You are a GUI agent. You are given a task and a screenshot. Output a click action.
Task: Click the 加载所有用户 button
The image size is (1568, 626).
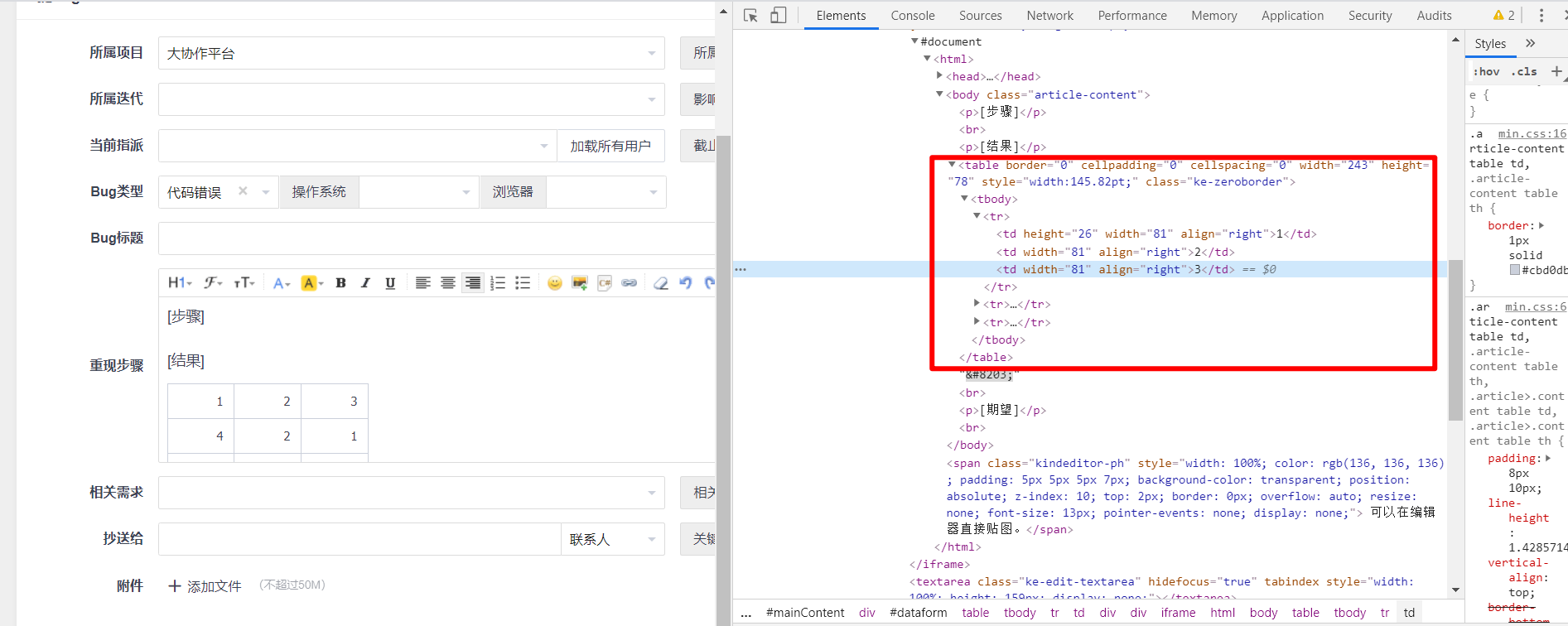[x=610, y=146]
